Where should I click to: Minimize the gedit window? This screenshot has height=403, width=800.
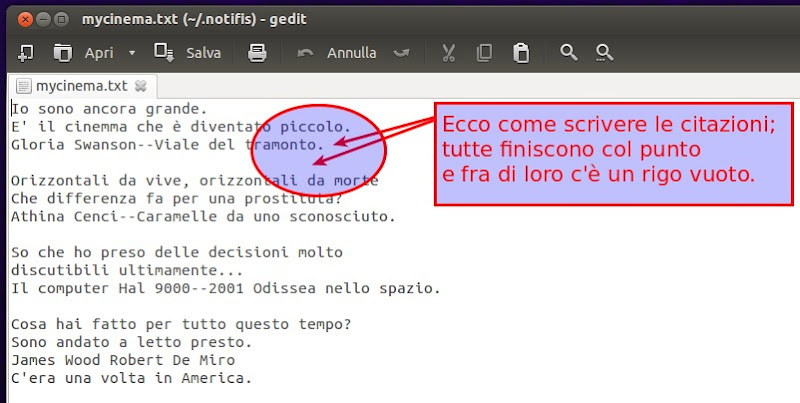[x=43, y=20]
